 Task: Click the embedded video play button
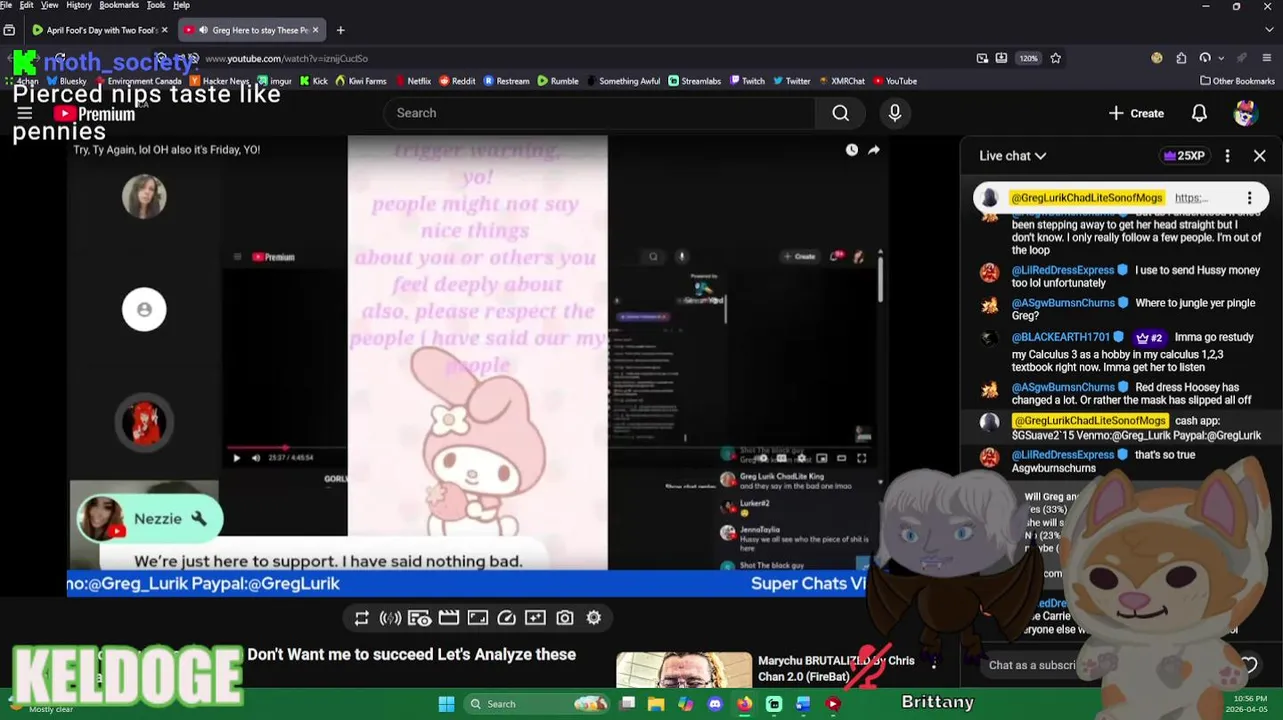pyautogui.click(x=237, y=458)
